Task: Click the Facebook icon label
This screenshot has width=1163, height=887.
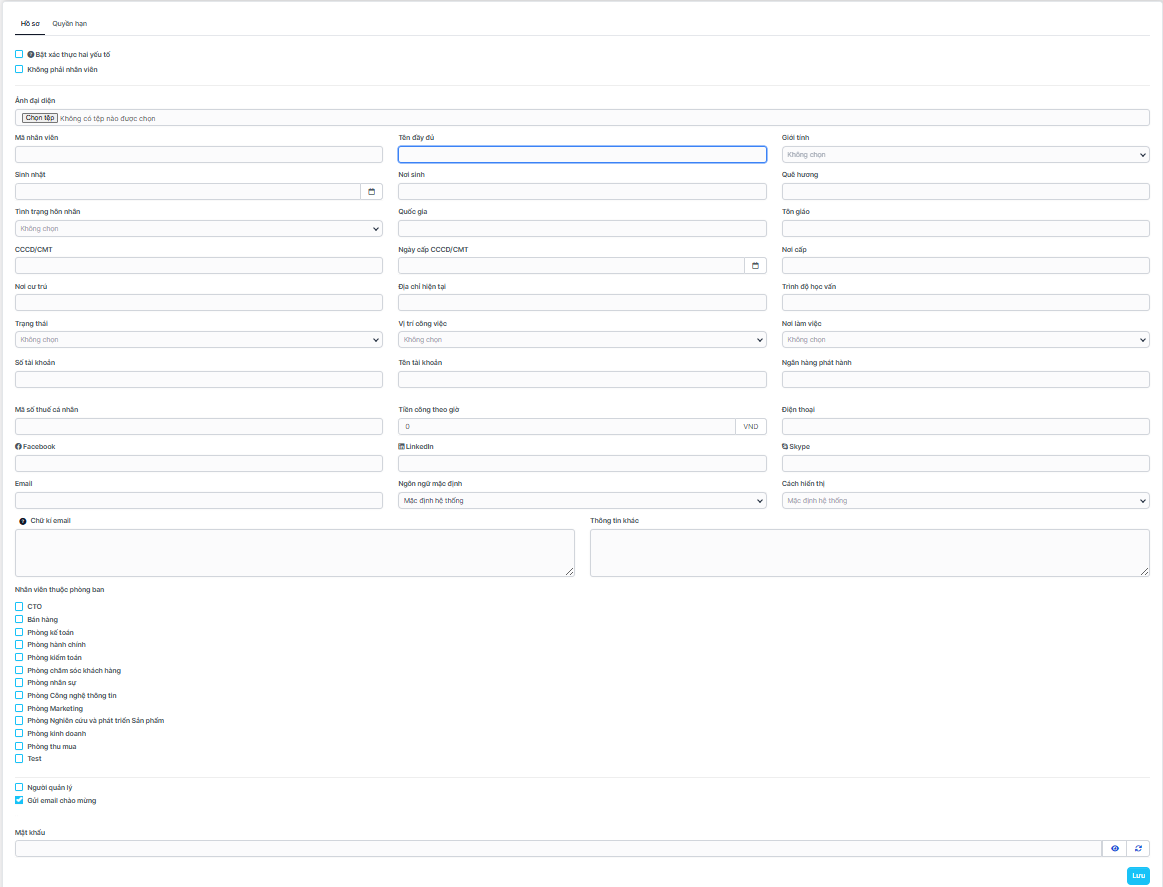Action: (x=18, y=447)
